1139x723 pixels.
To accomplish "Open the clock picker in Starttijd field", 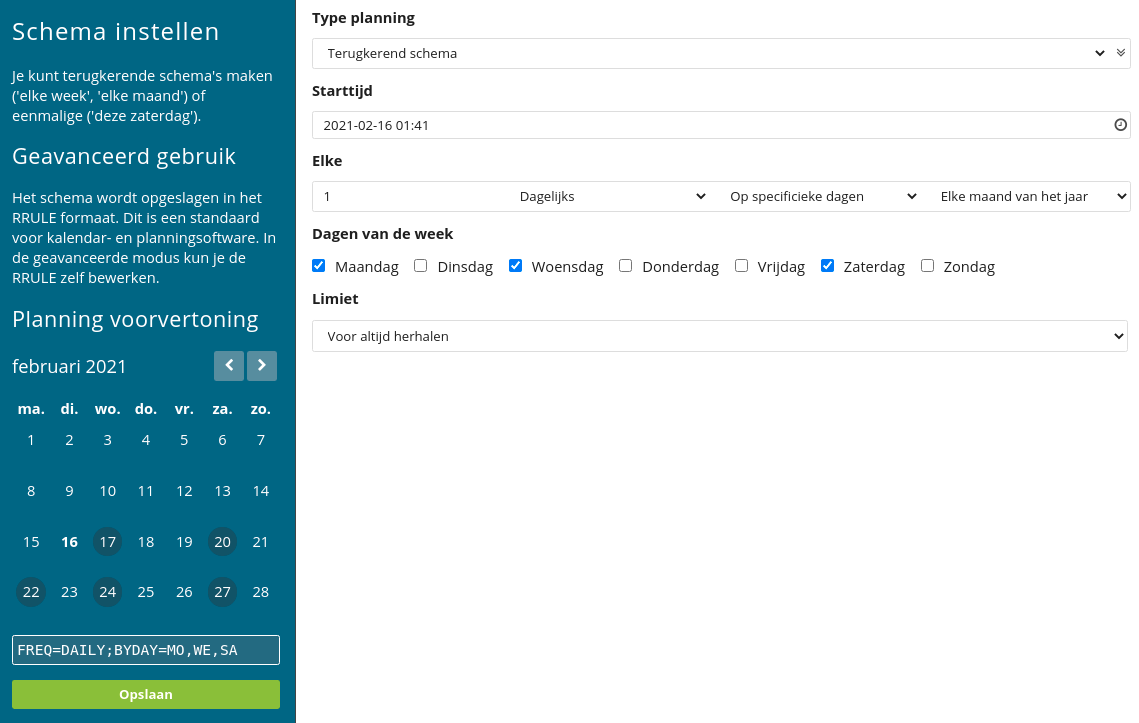I will coord(1120,125).
